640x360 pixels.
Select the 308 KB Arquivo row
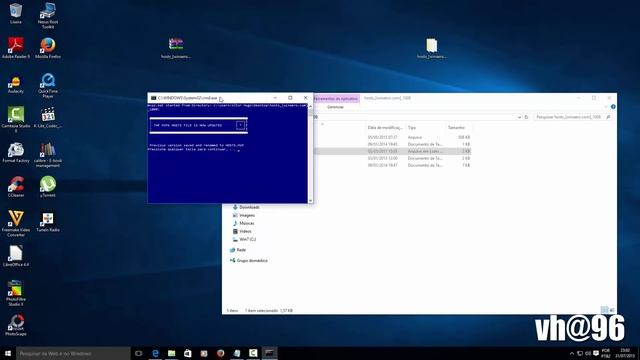pyautogui.click(x=393, y=138)
